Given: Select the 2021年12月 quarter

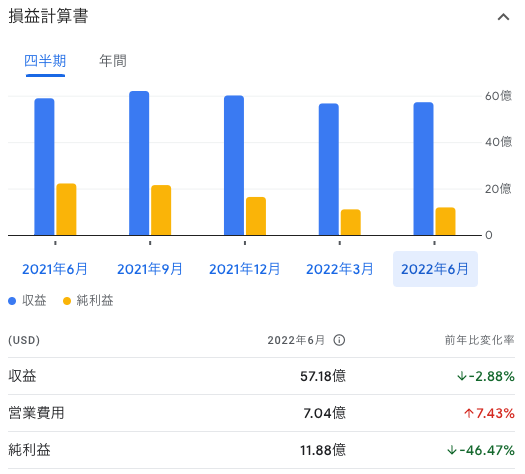Looking at the screenshot, I should click(x=244, y=269).
